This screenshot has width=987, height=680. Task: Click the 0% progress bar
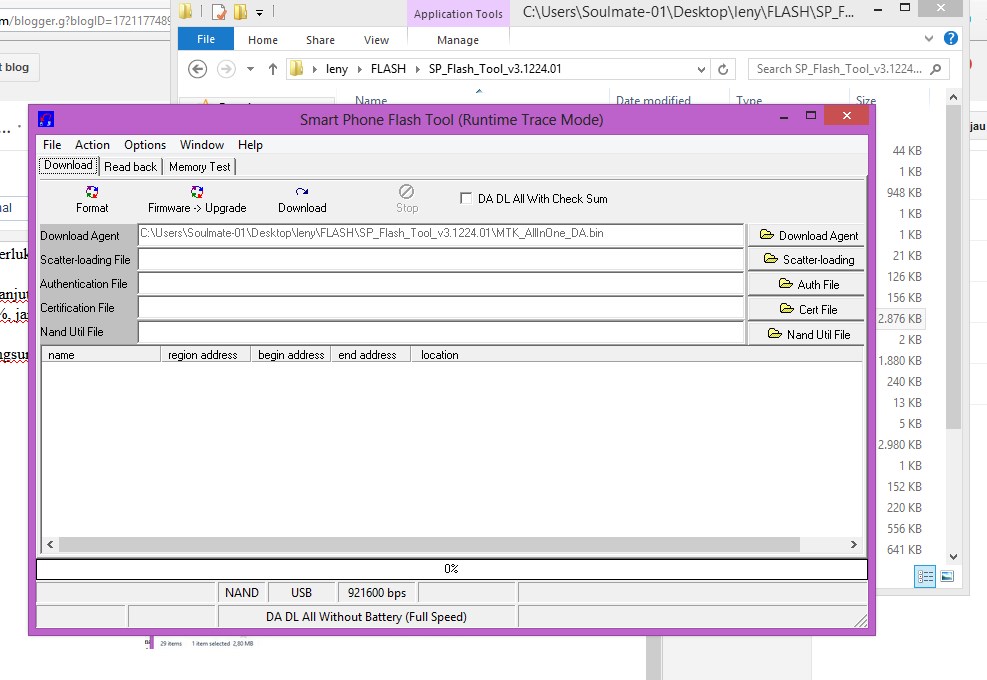coord(451,569)
